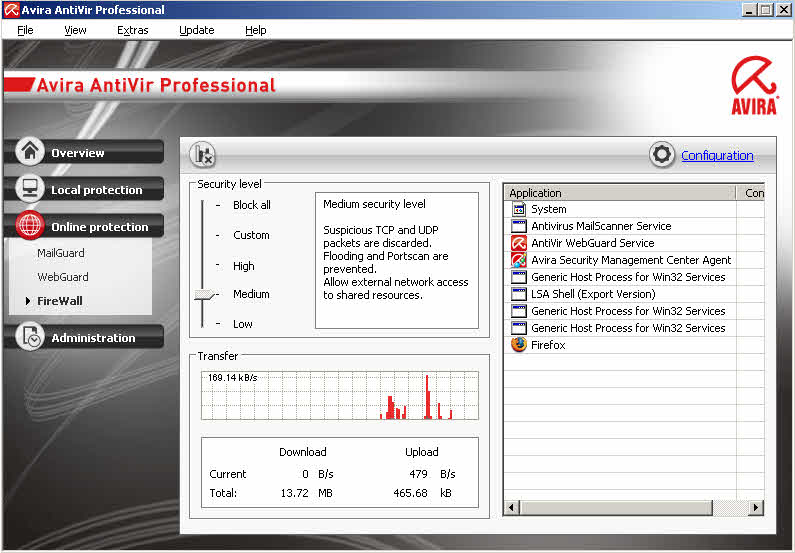The height and width of the screenshot is (553, 795).
Task: Click the horizontal scrollbar right arrow
Action: click(756, 507)
